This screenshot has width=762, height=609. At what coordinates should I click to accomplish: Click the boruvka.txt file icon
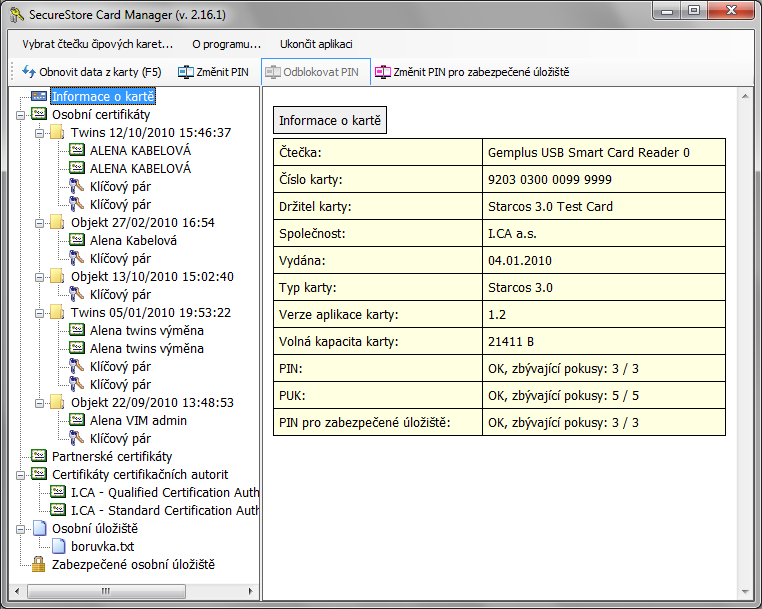(x=58, y=546)
